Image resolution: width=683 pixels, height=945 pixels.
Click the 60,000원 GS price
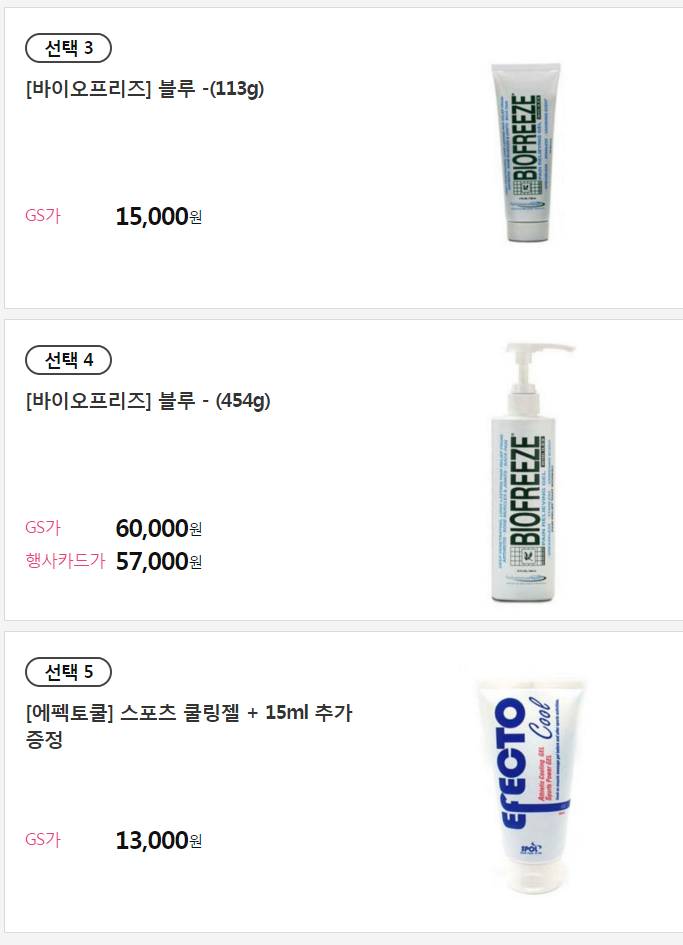(x=159, y=529)
